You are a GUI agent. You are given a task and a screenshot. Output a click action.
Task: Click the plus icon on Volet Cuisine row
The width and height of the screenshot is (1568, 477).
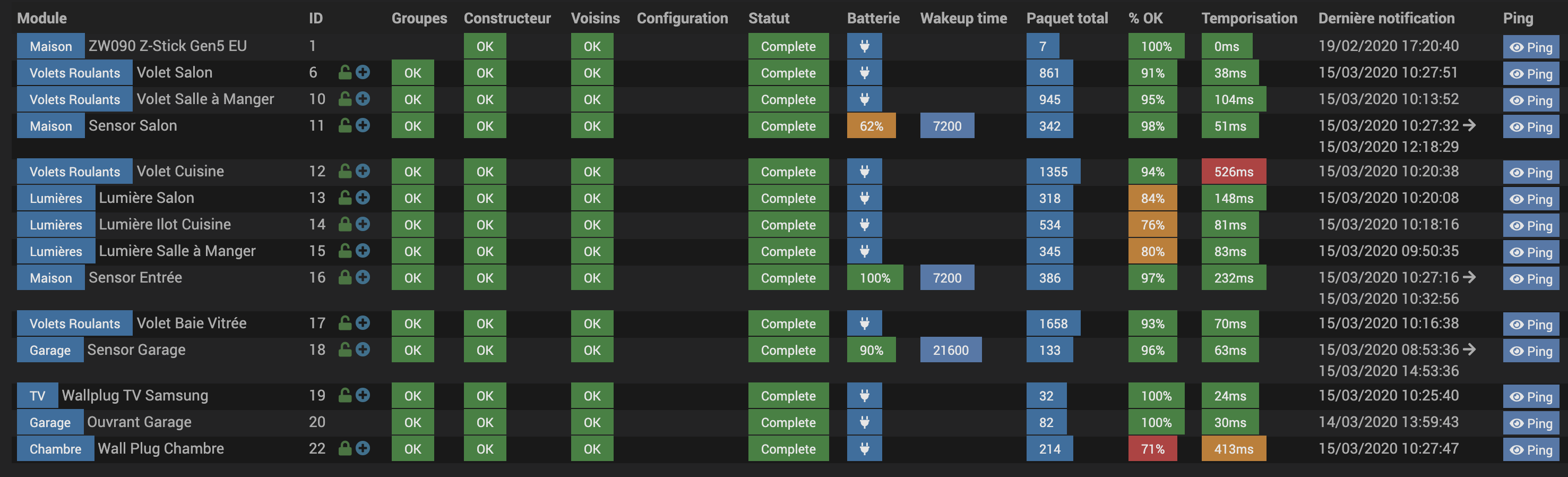pyautogui.click(x=363, y=171)
